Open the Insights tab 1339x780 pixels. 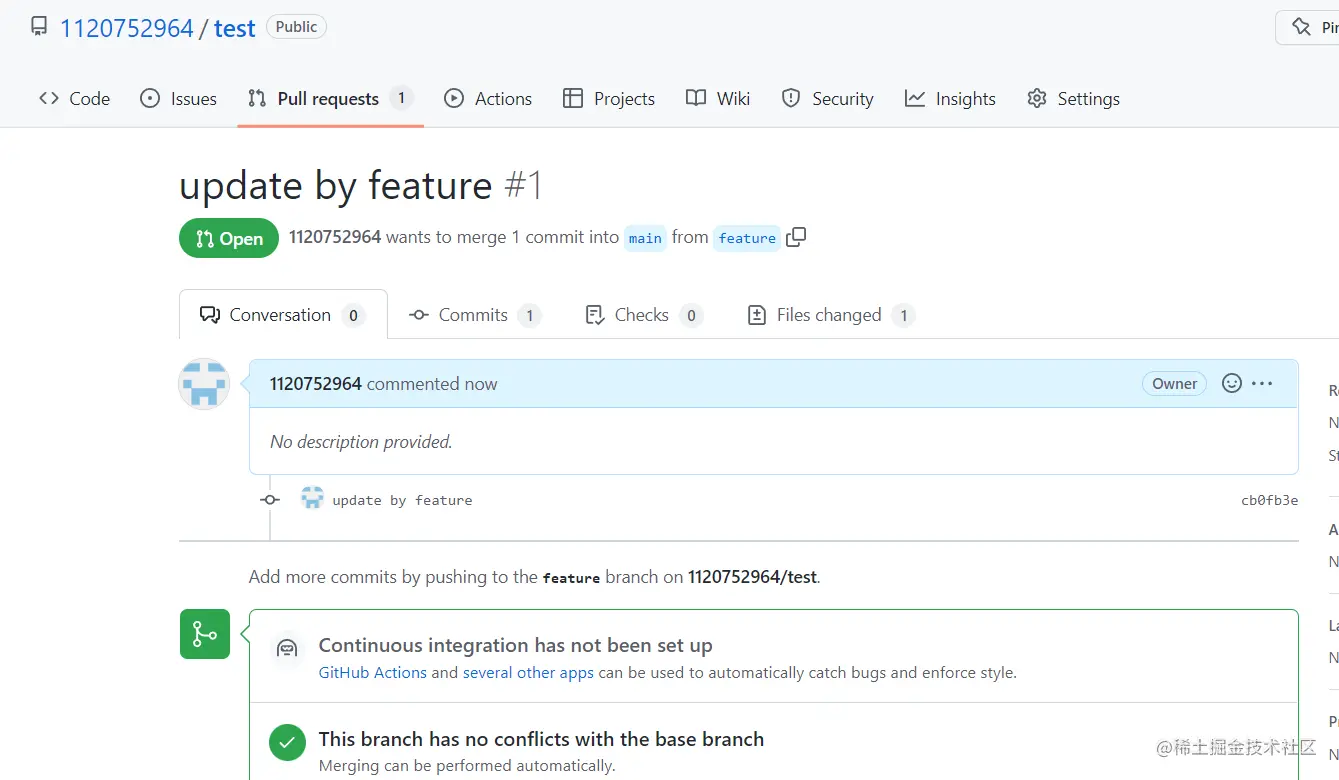click(950, 98)
